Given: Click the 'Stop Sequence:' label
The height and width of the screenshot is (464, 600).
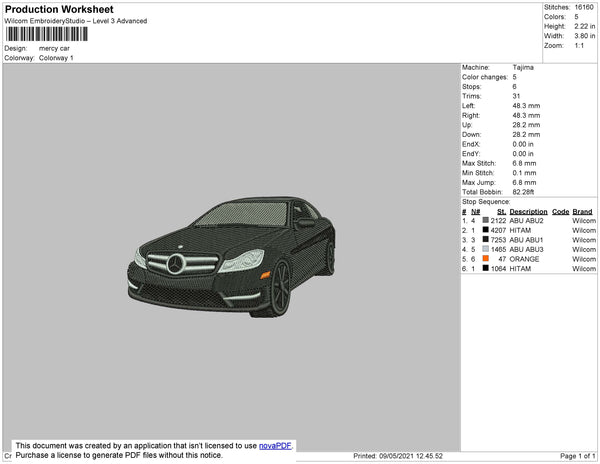Looking at the screenshot, I should point(486,202).
